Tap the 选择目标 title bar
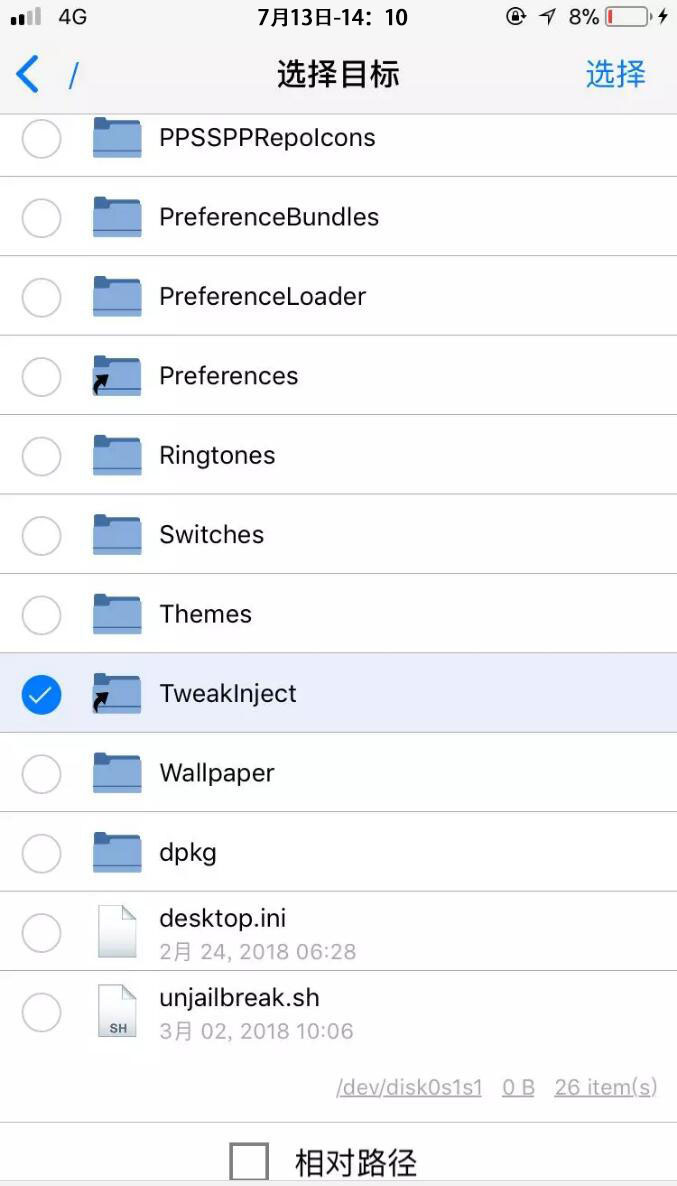The height and width of the screenshot is (1186, 677). coord(338,74)
